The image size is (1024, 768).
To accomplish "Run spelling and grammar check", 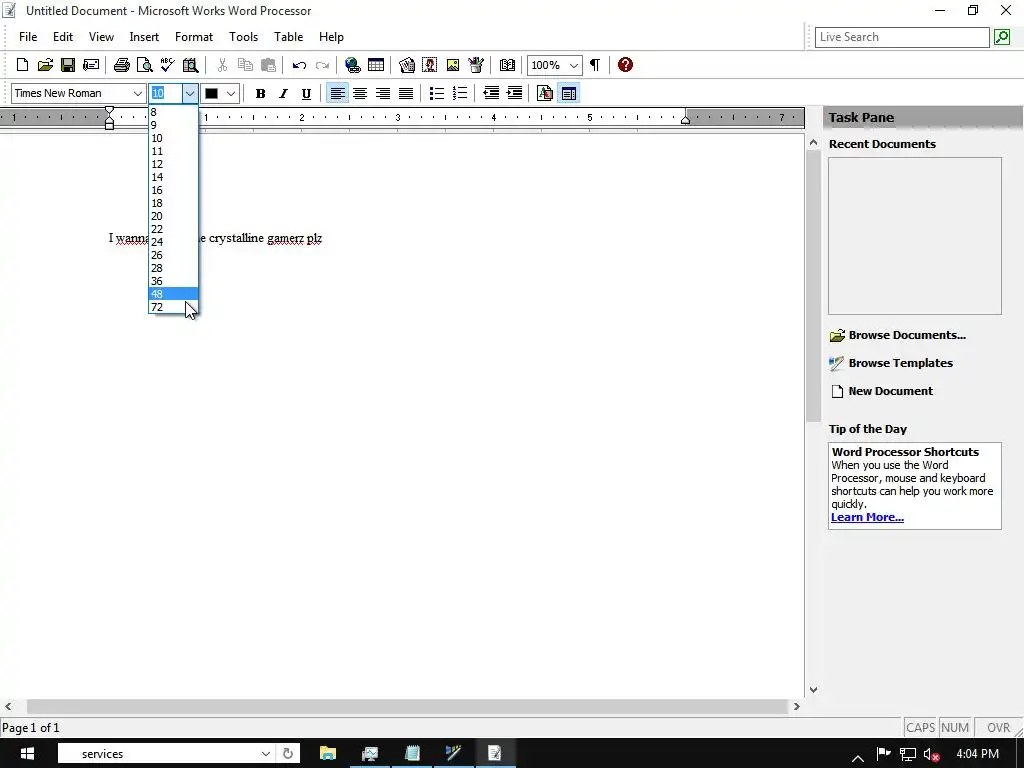I will click(167, 65).
